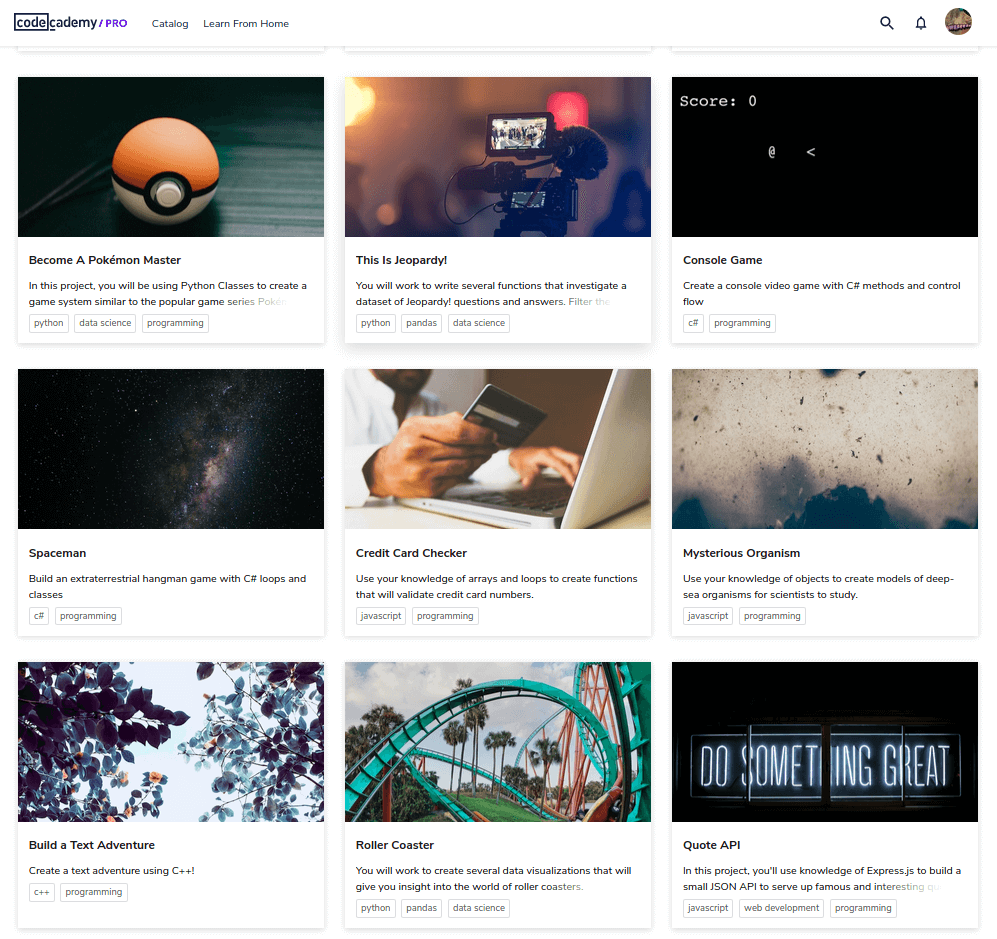Open the Catalog menu
Viewport: 997px width, 939px height.
[x=170, y=24]
